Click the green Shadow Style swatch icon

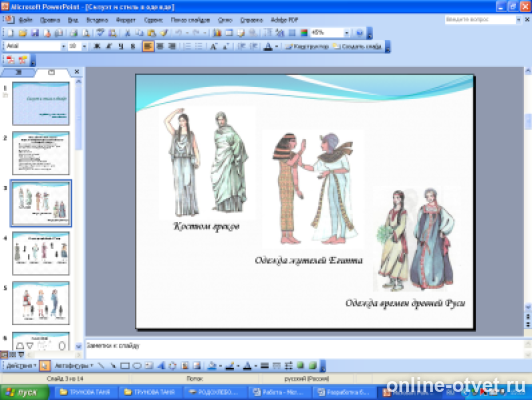(x=300, y=366)
